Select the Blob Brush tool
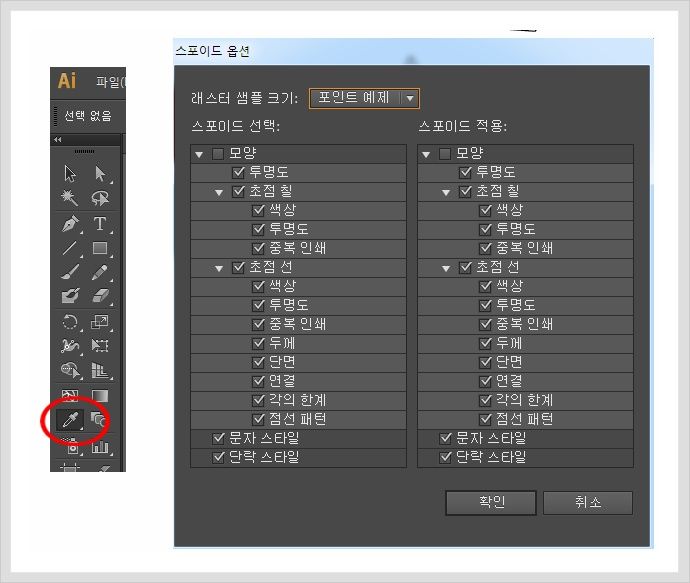690x583 pixels. (x=70, y=296)
